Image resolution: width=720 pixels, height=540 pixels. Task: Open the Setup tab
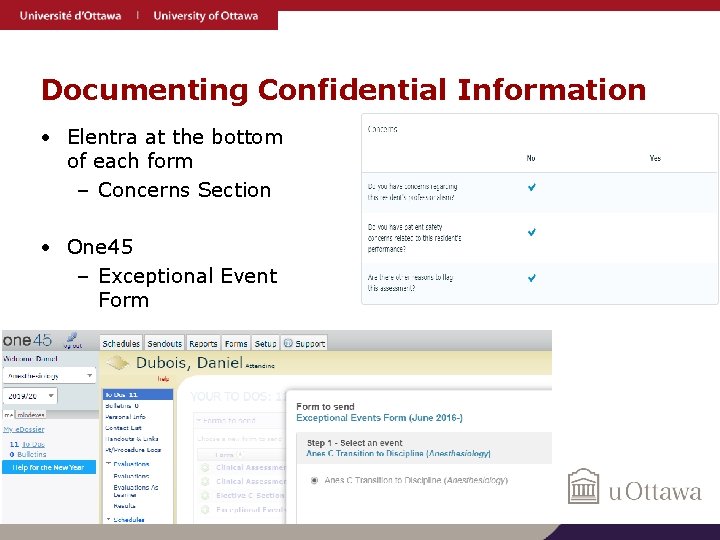[x=265, y=343]
